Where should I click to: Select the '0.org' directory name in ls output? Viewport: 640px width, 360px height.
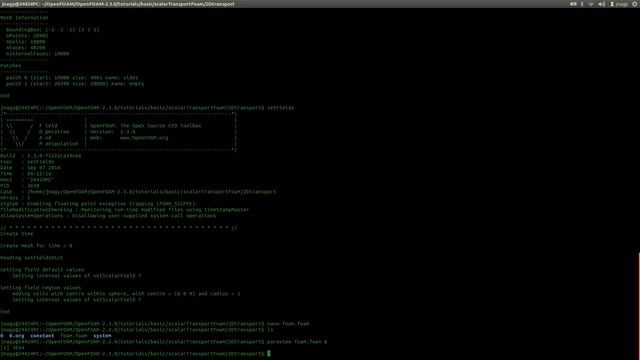[x=16, y=336]
